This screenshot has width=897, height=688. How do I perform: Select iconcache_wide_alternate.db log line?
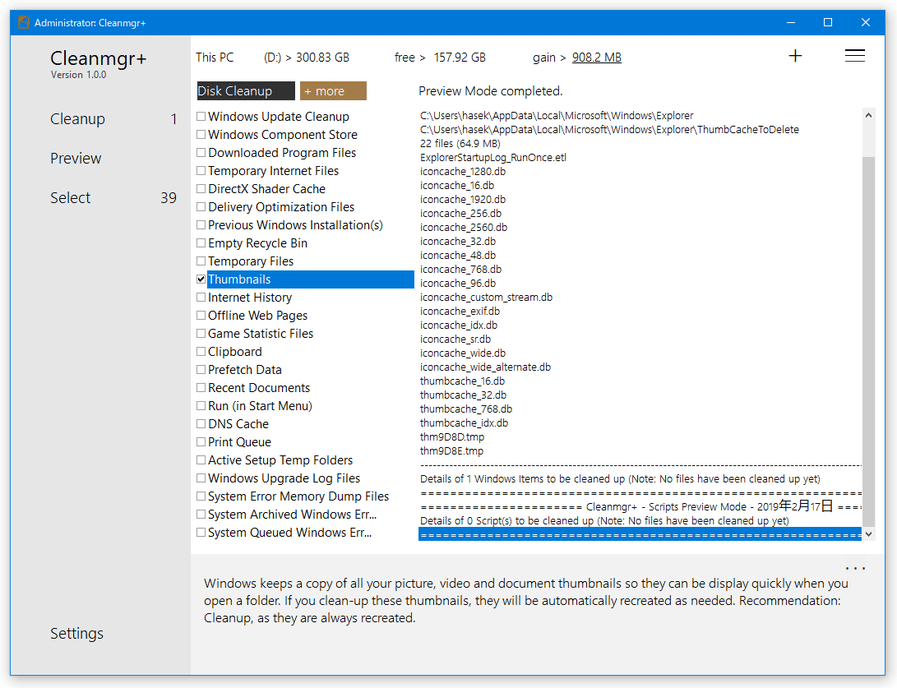(485, 367)
